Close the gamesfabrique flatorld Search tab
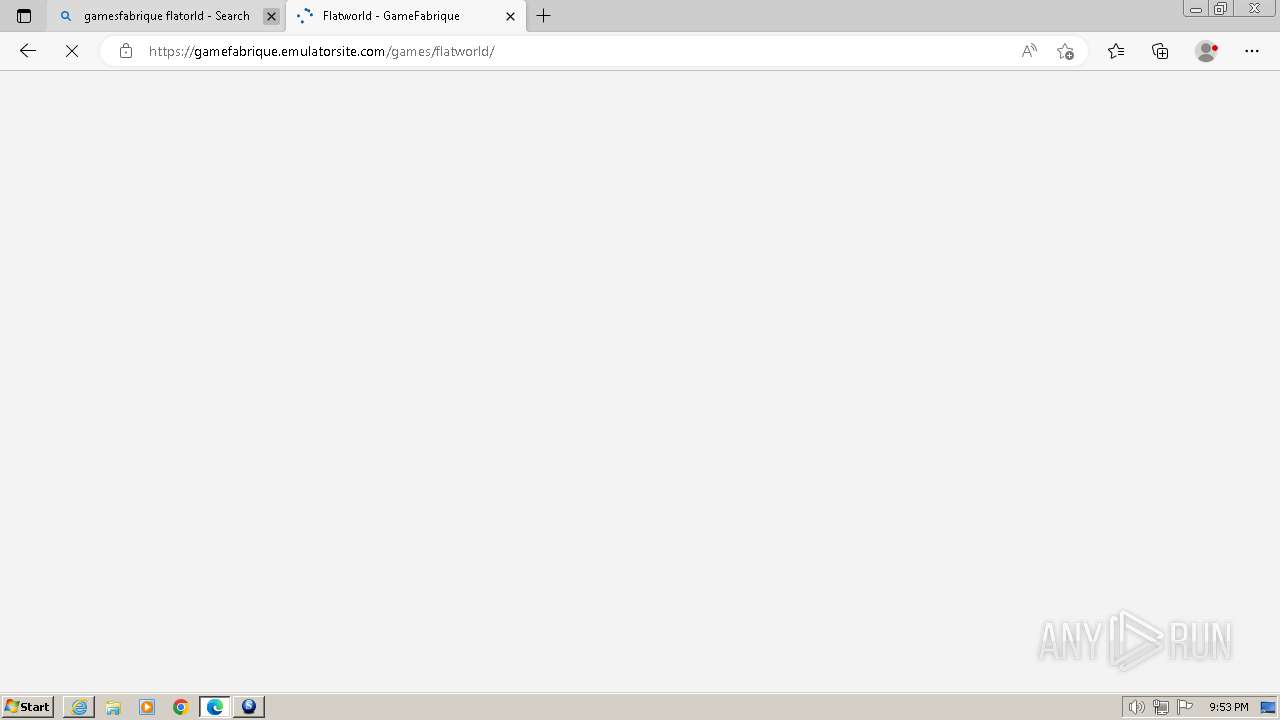This screenshot has height=720, width=1280. [271, 16]
